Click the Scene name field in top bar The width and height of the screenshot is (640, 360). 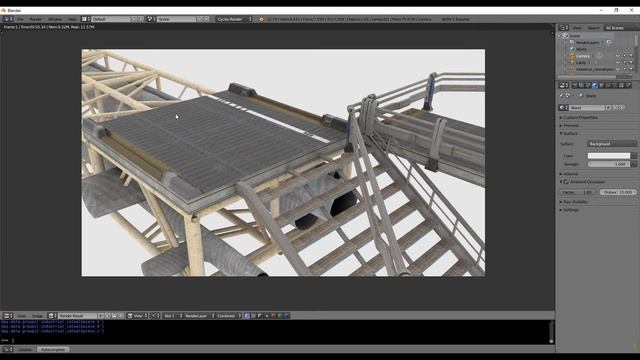(176, 19)
